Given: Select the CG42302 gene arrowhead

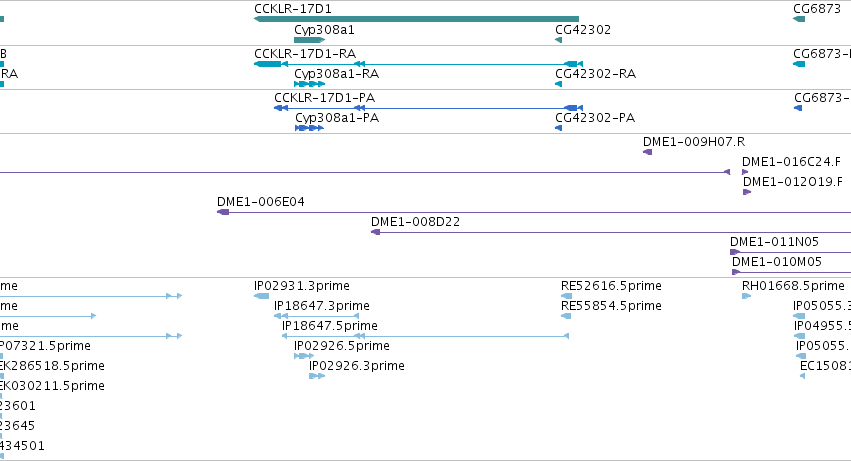Looking at the screenshot, I should click(x=558, y=40).
